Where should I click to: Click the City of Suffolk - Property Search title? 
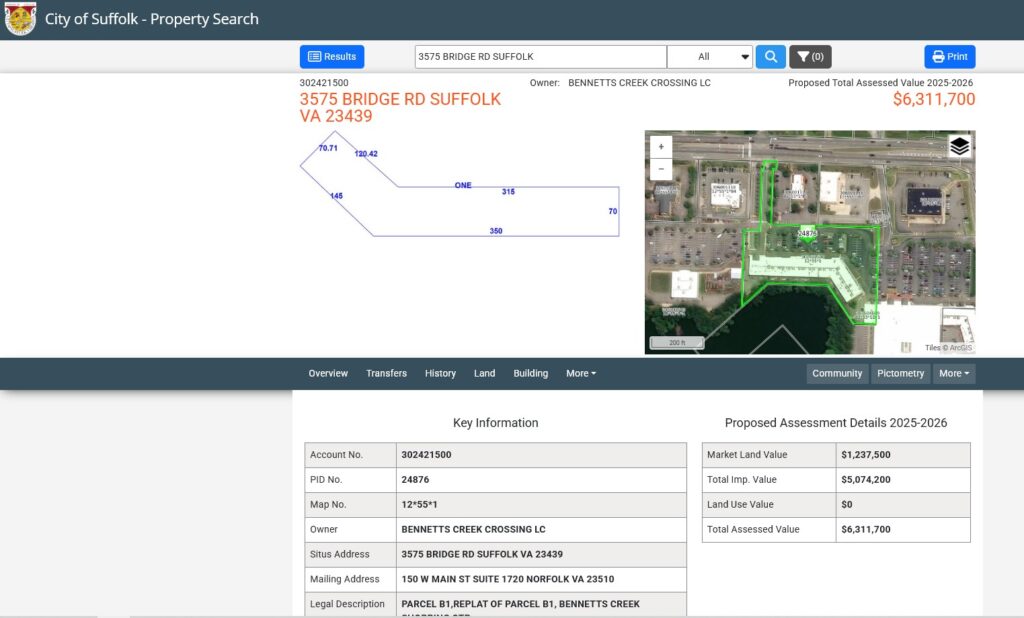[152, 19]
